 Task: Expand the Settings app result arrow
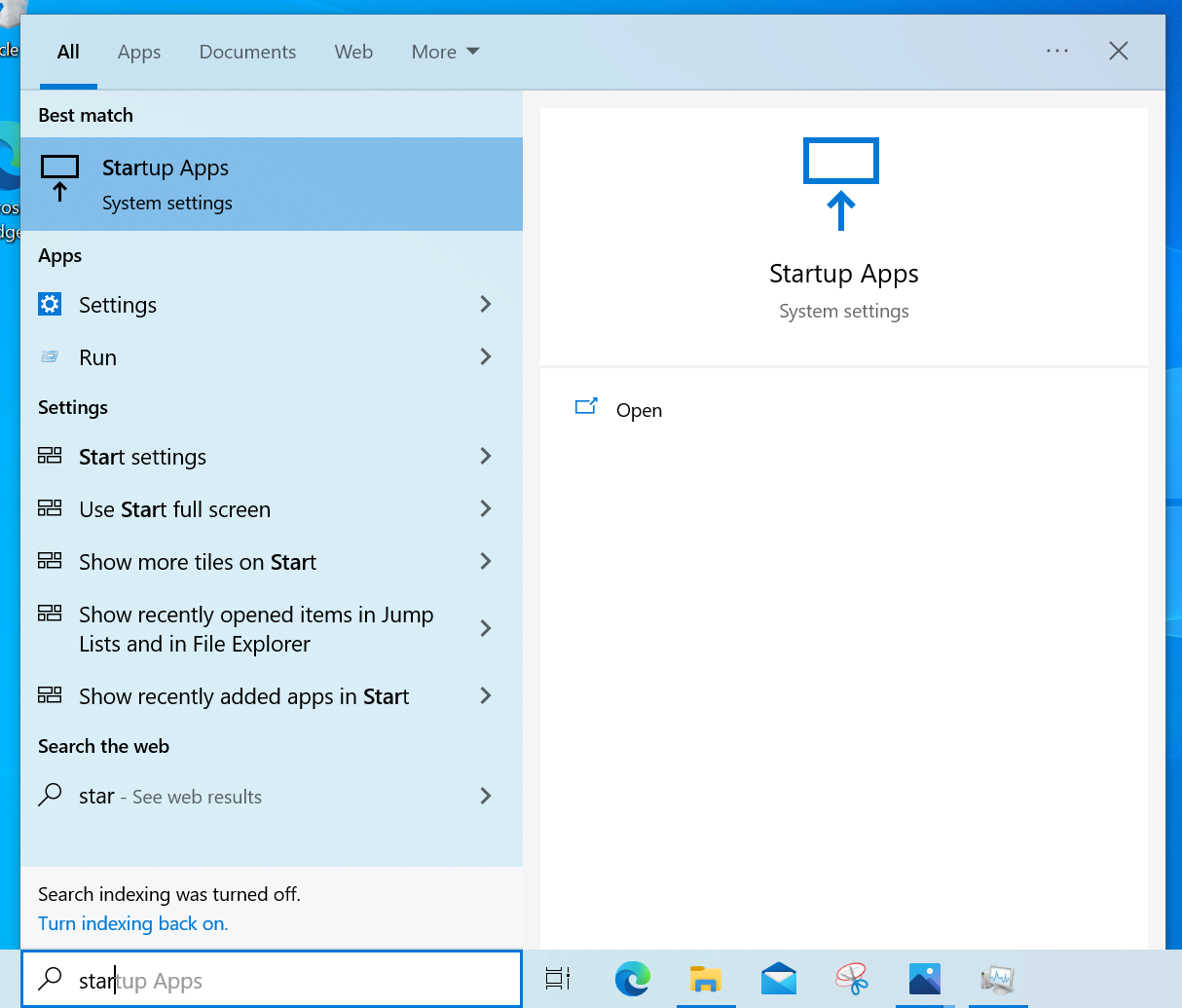coord(486,305)
